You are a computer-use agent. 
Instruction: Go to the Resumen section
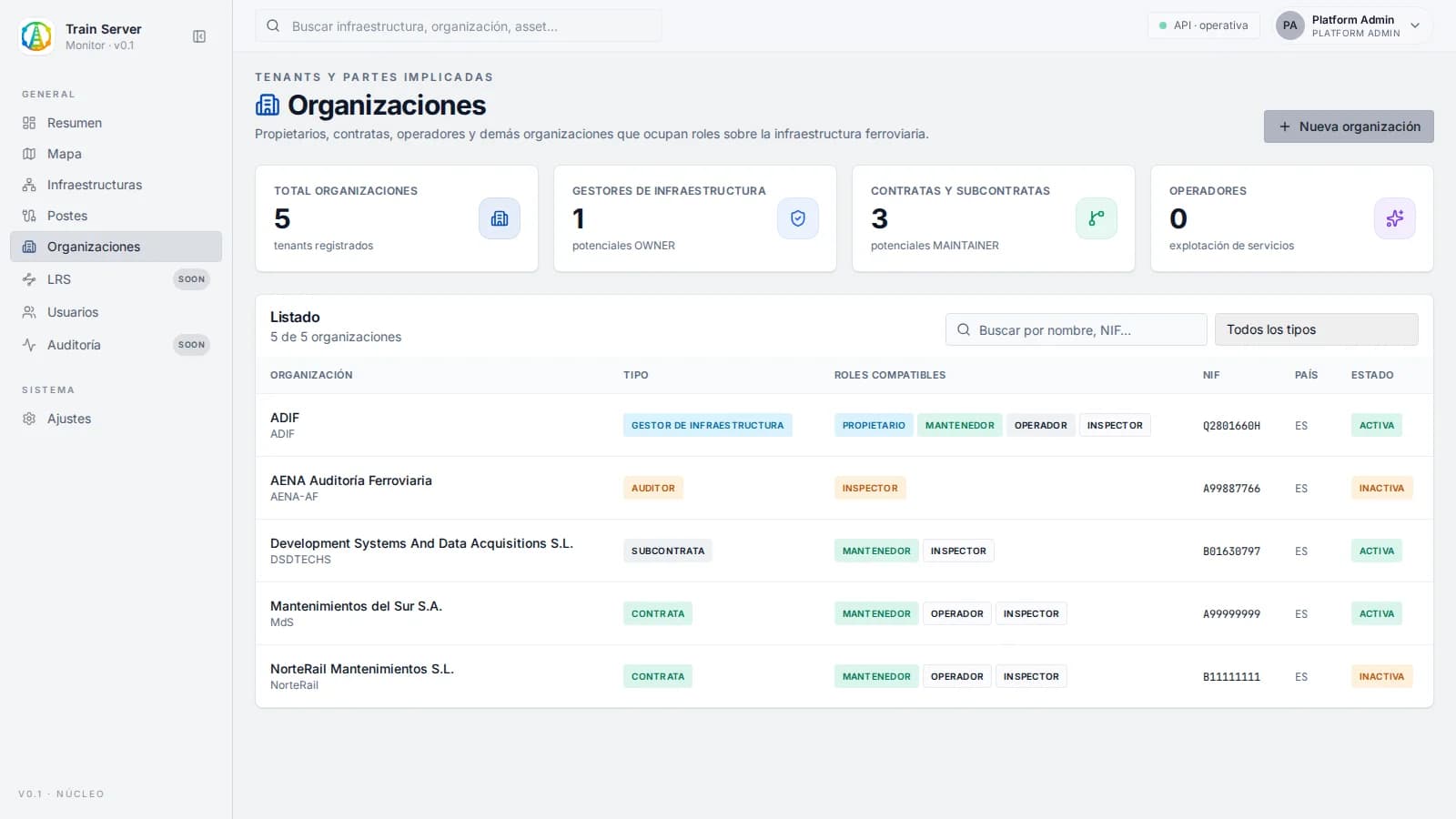(116, 123)
